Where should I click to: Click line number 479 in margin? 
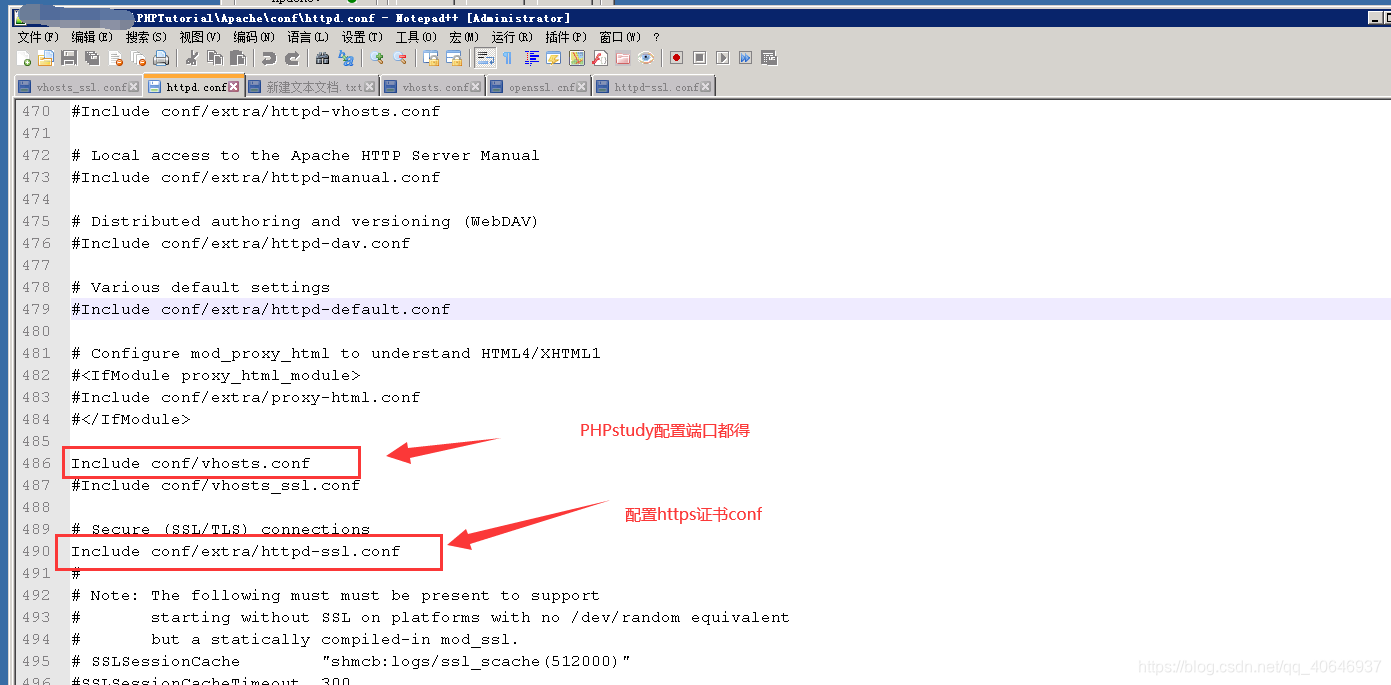[x=36, y=309]
